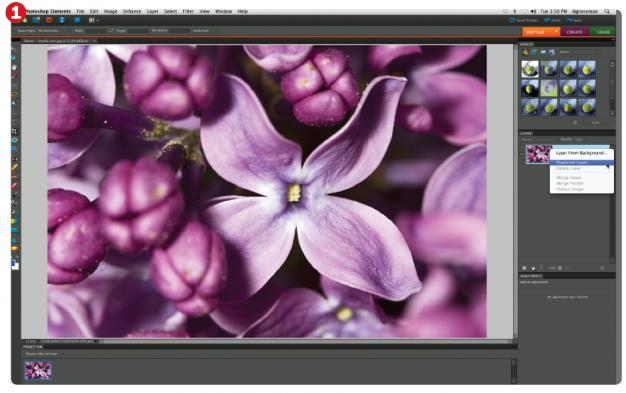Screen dimensions: 626x393
Task: Click the Effects panel vertical scrollbar
Action: (612, 89)
